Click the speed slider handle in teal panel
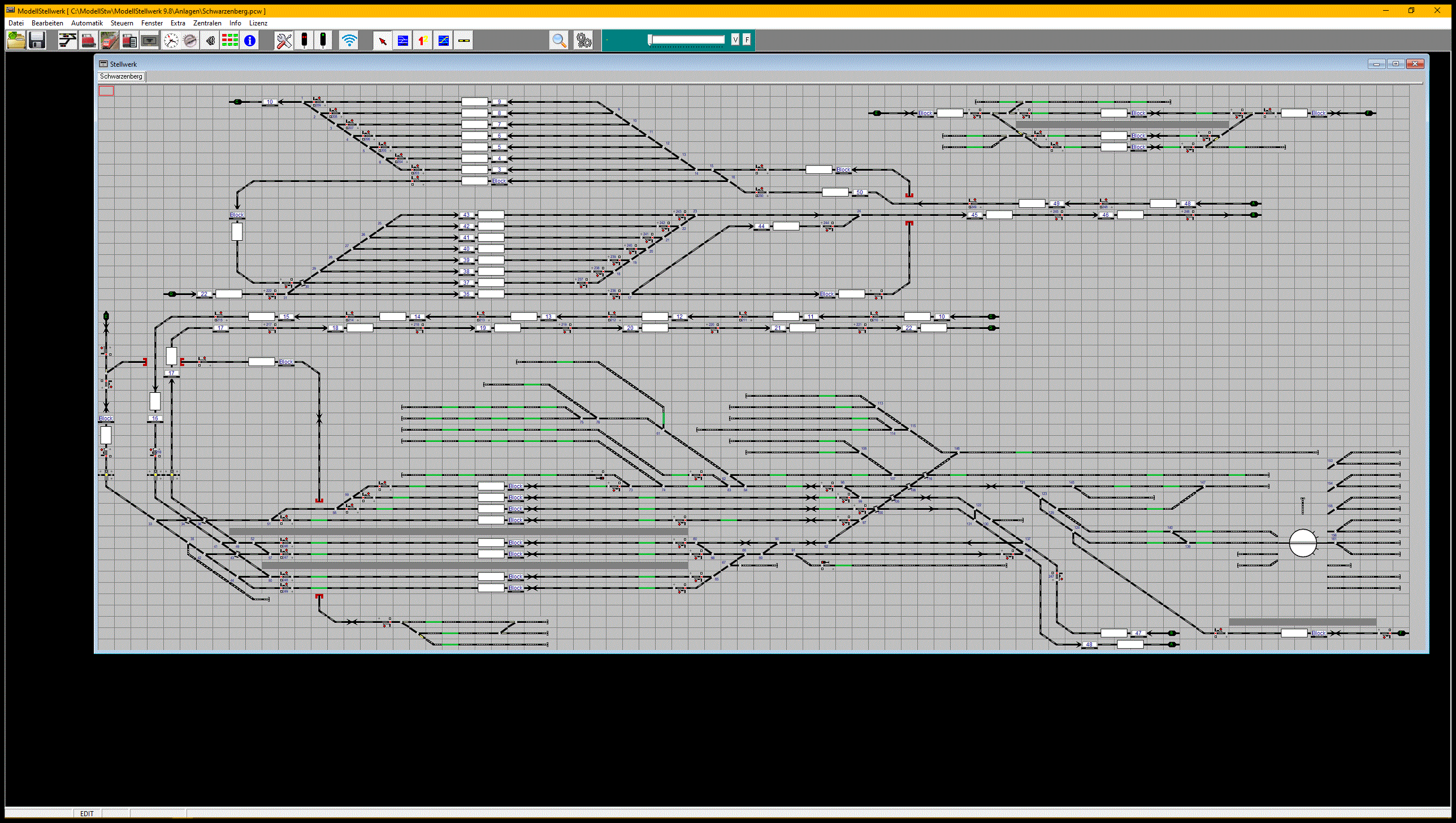1456x823 pixels. click(x=650, y=40)
